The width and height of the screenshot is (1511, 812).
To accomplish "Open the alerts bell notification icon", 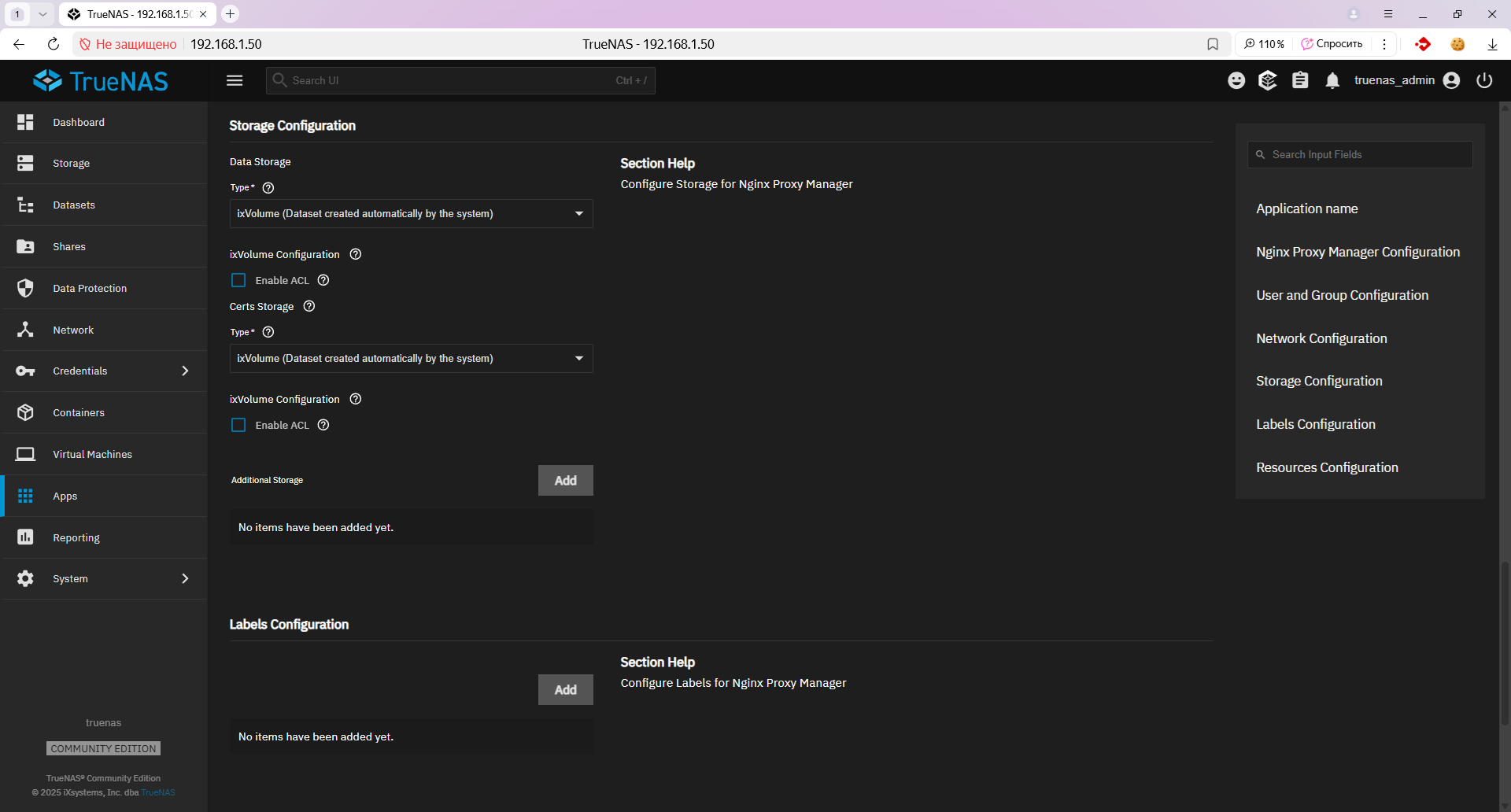I will click(x=1332, y=80).
